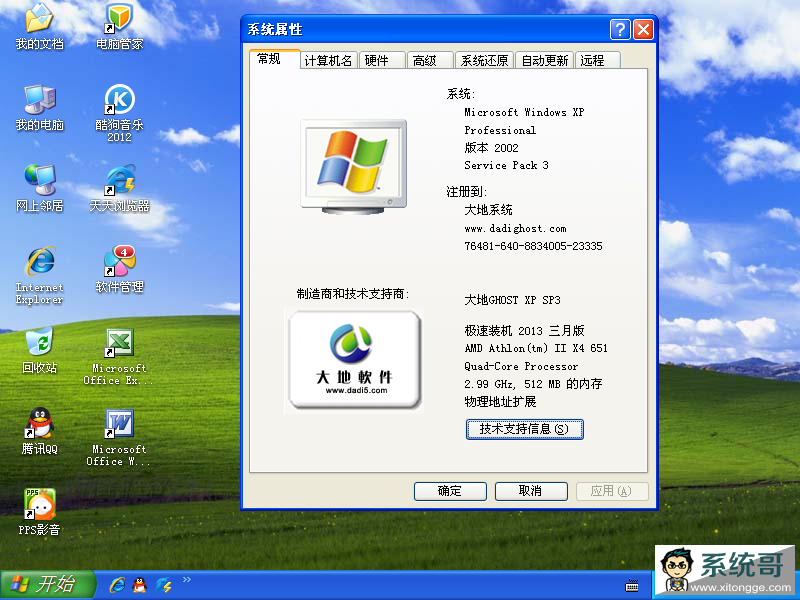Launch the Microsoft Office Excel shortcut
Screen dimensions: 800x600
point(118,356)
